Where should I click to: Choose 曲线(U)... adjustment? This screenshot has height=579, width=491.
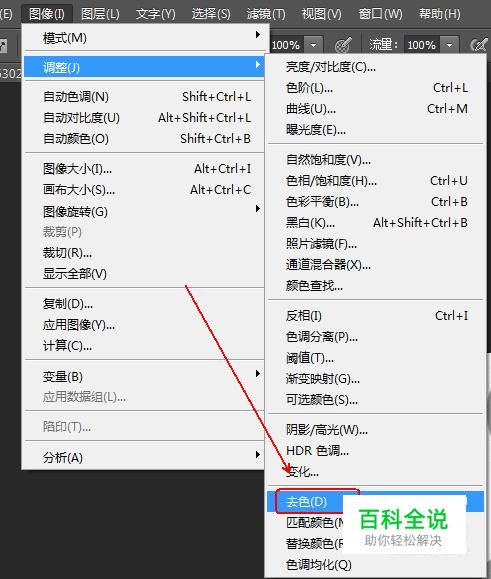point(375,109)
